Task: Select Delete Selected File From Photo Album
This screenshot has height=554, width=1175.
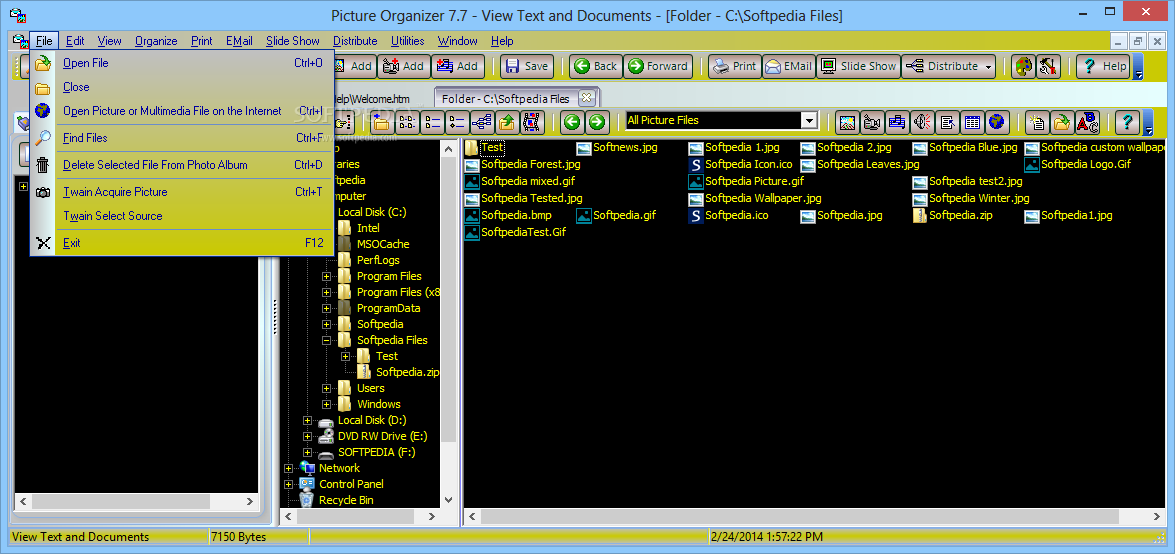Action: 181,165
